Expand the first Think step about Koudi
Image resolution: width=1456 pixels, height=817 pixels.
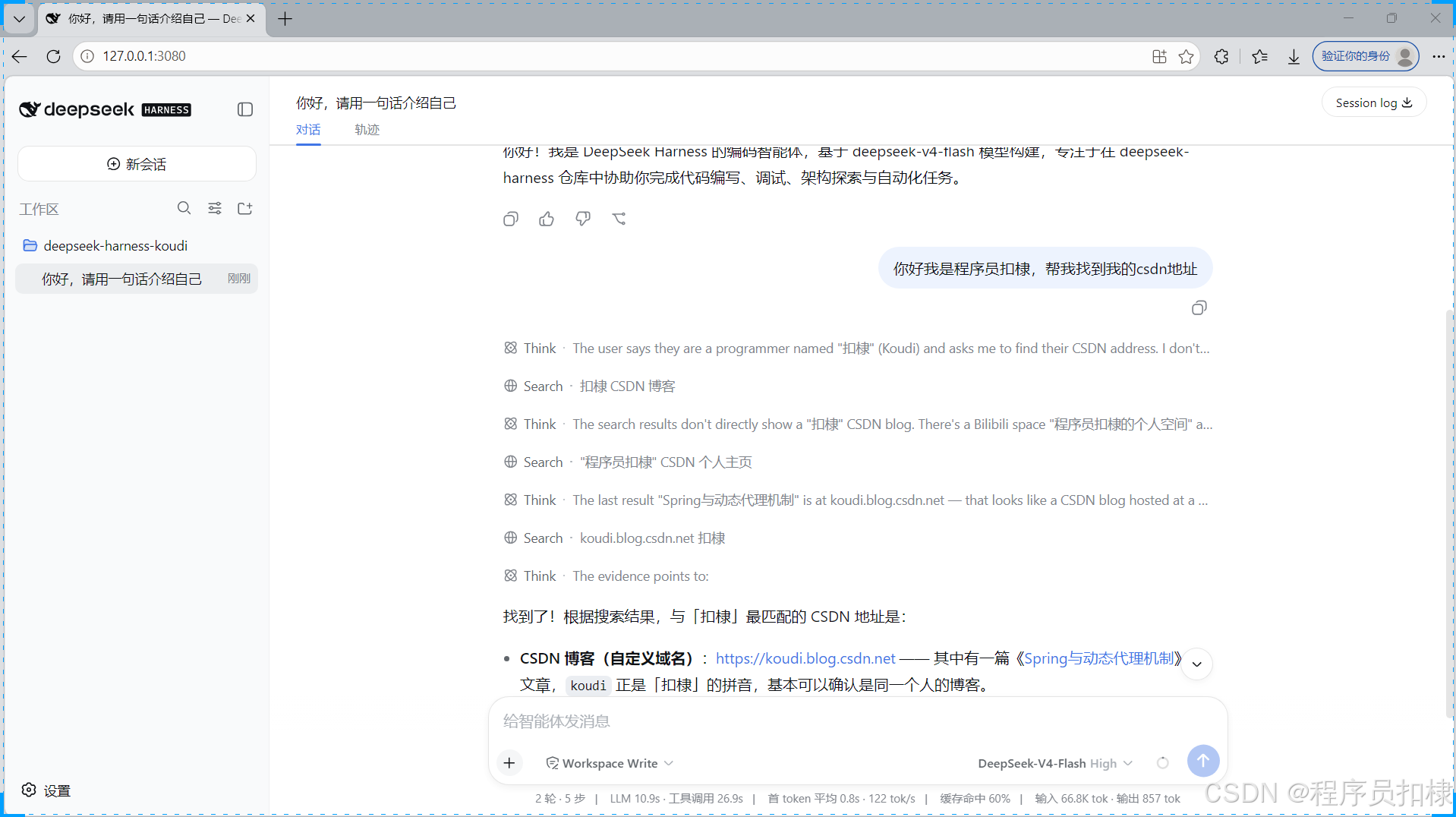[857, 348]
